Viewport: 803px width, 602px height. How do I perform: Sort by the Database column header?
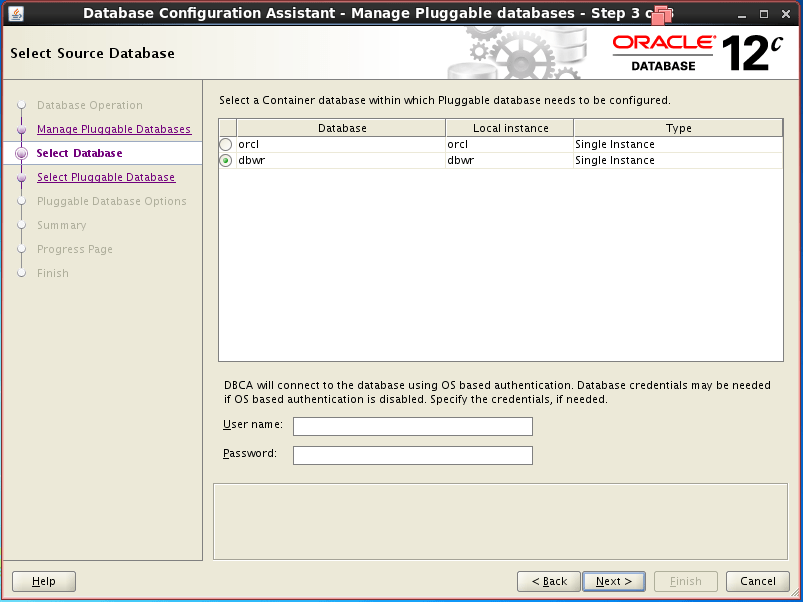pos(342,128)
